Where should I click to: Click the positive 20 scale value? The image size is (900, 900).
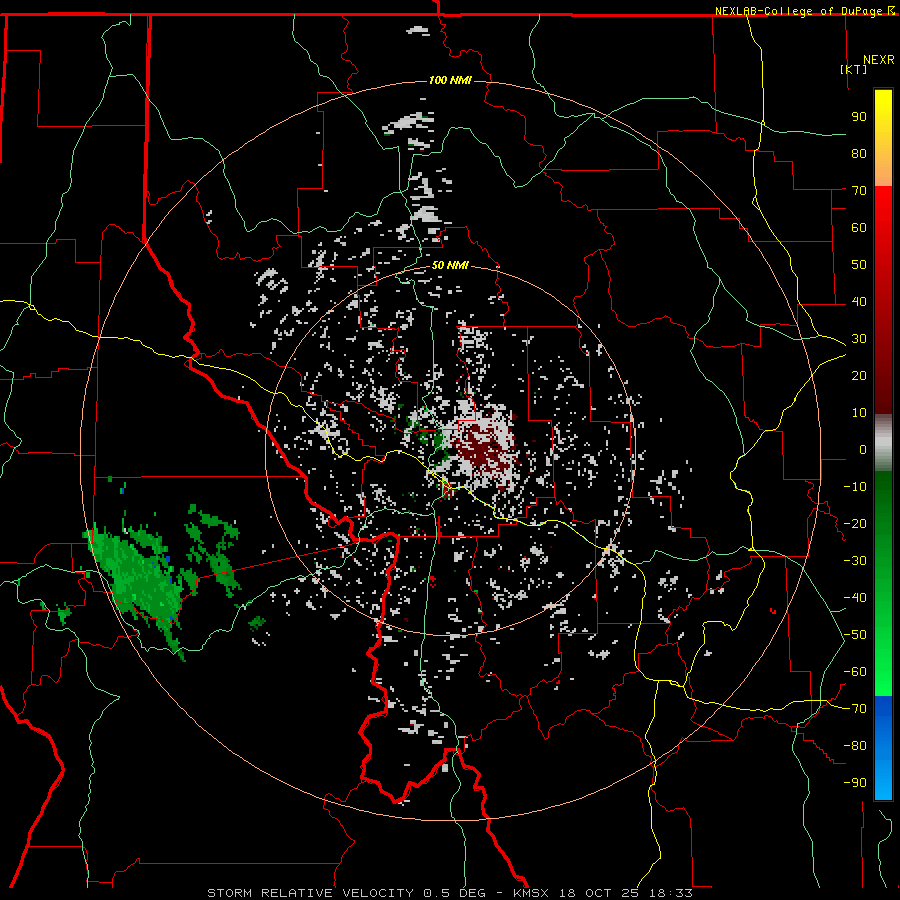pyautogui.click(x=859, y=376)
